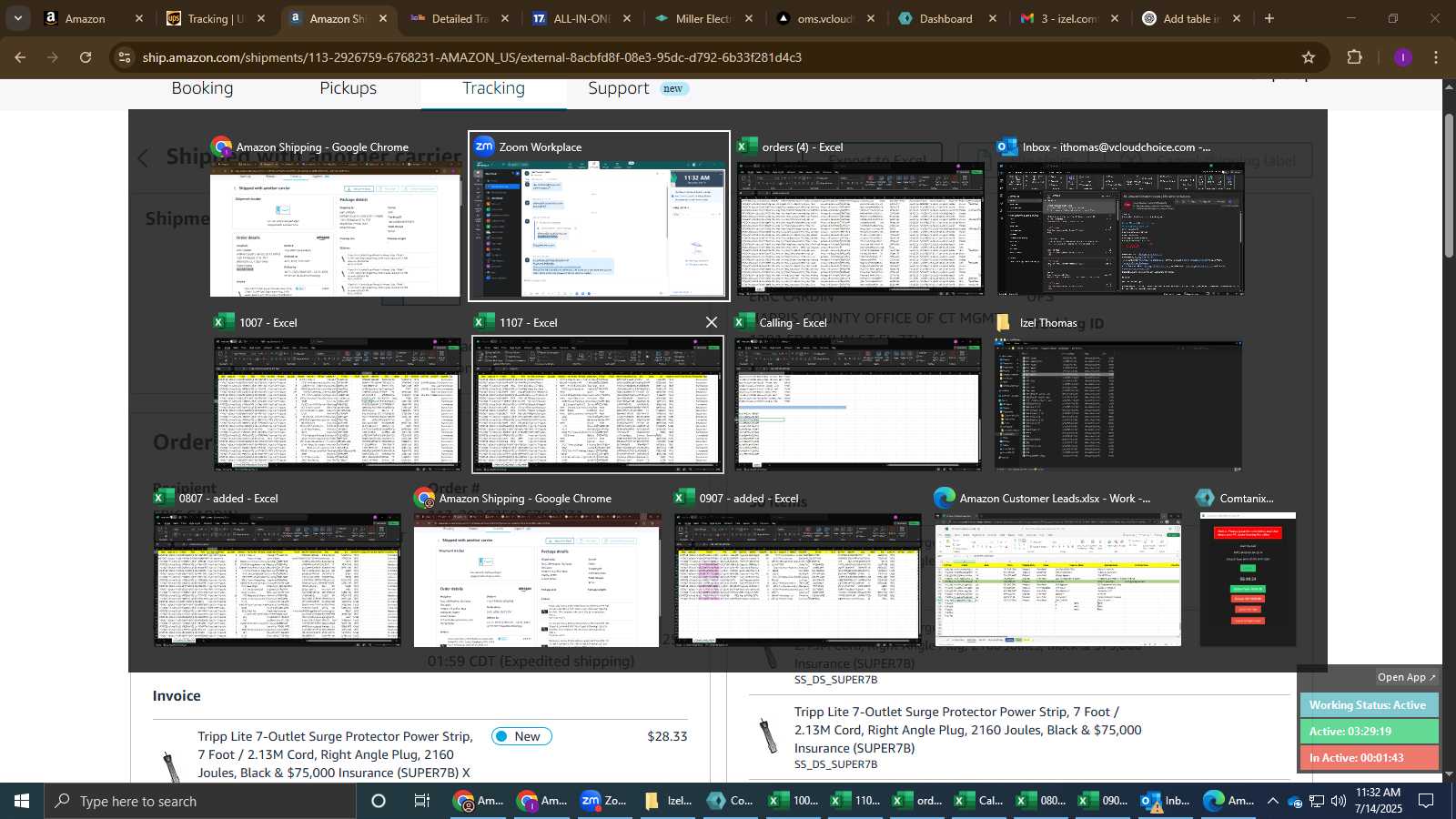Click the address bar URL
The width and height of the screenshot is (1456, 819).
tap(471, 57)
